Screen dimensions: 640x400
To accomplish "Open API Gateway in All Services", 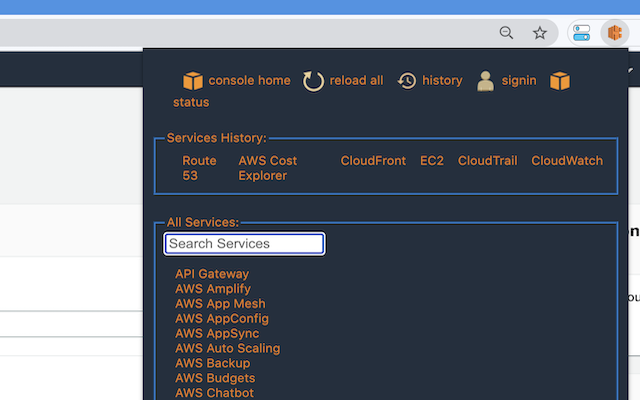I will coord(212,274).
